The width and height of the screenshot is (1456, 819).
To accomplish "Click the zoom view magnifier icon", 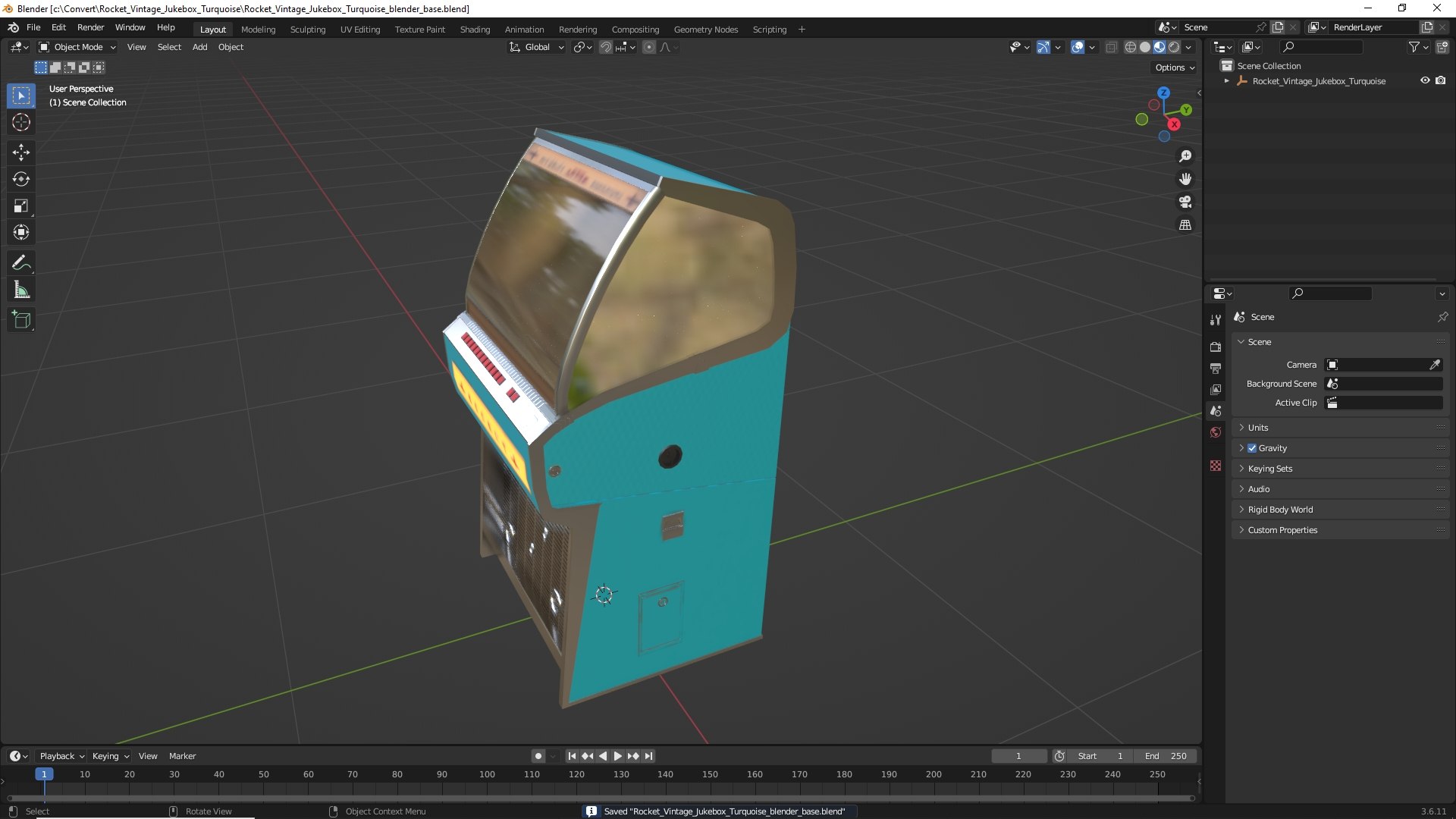I will pos(1185,156).
